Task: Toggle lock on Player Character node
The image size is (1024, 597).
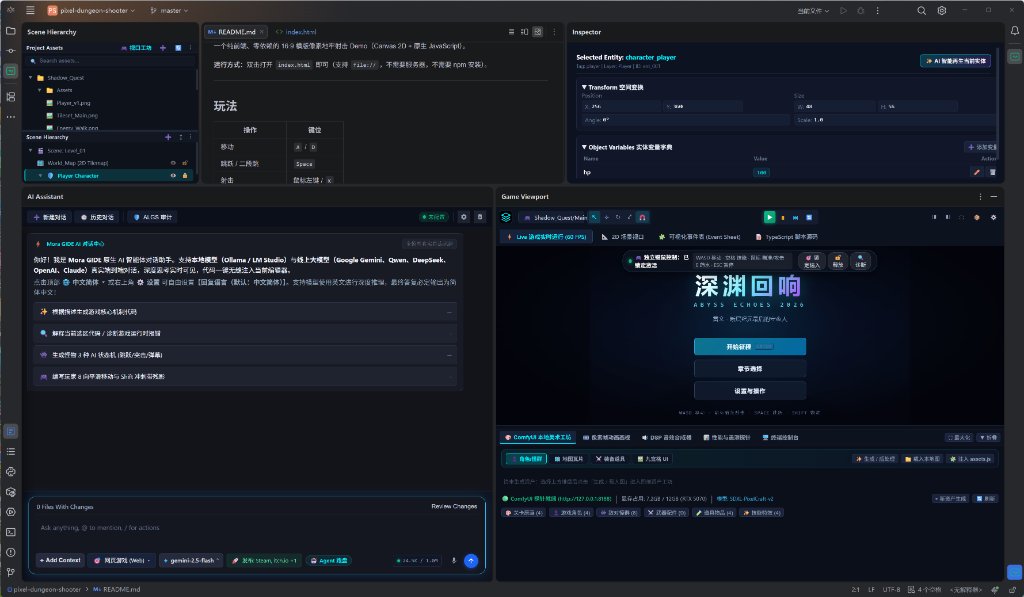Action: (x=185, y=176)
